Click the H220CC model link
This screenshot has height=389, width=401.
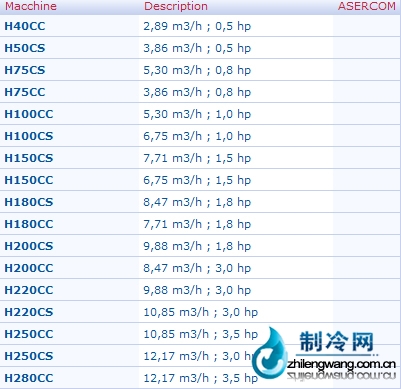coord(29,290)
